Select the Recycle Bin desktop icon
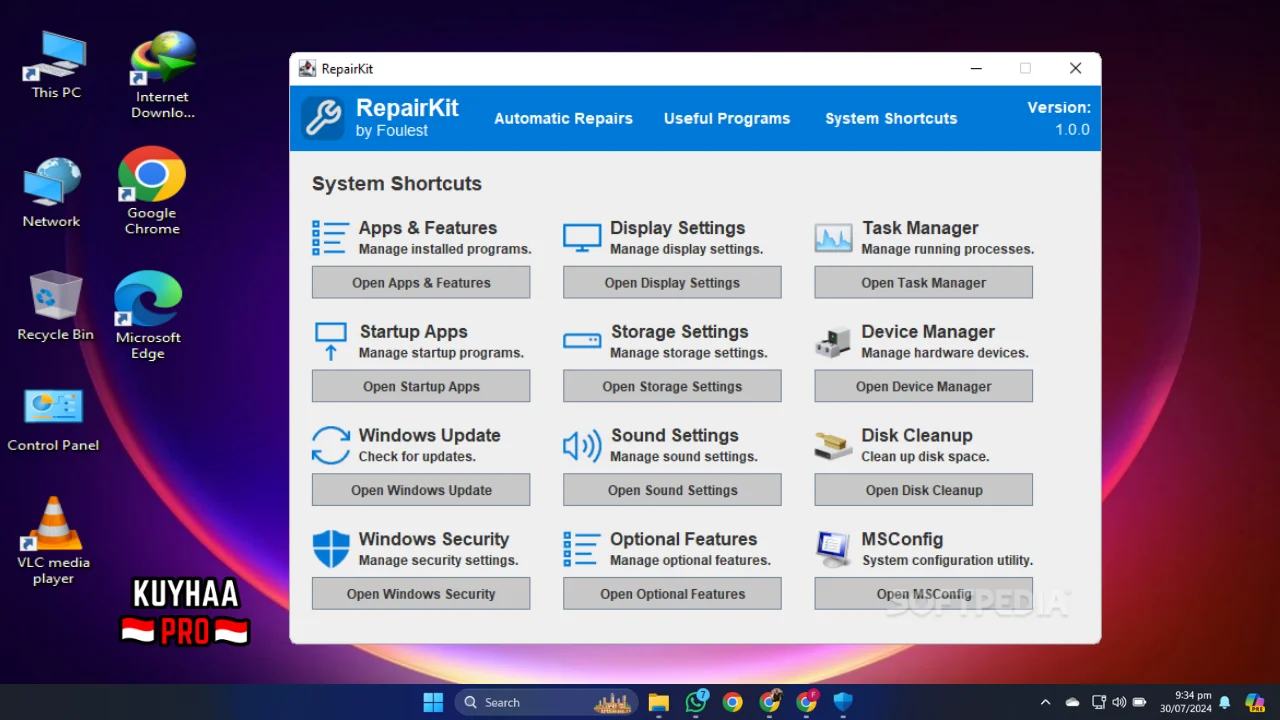The width and height of the screenshot is (1280, 720). [55, 306]
